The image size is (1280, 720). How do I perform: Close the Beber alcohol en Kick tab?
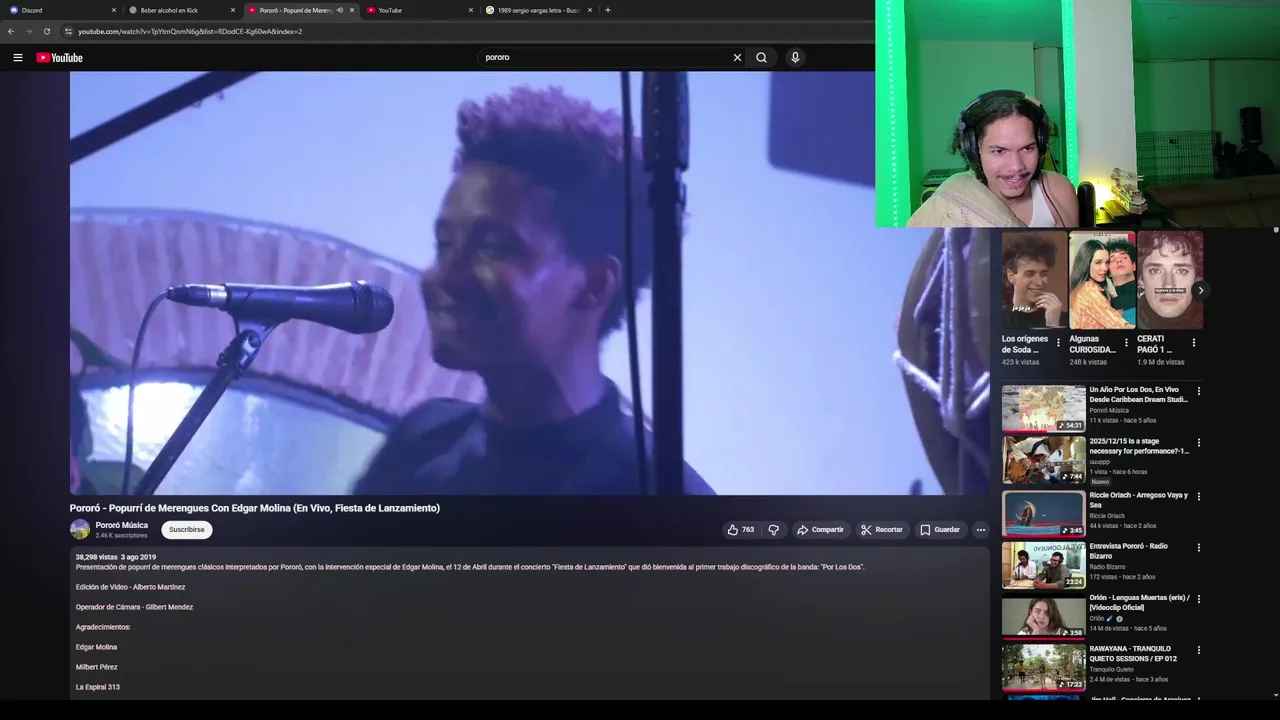pyautogui.click(x=233, y=10)
